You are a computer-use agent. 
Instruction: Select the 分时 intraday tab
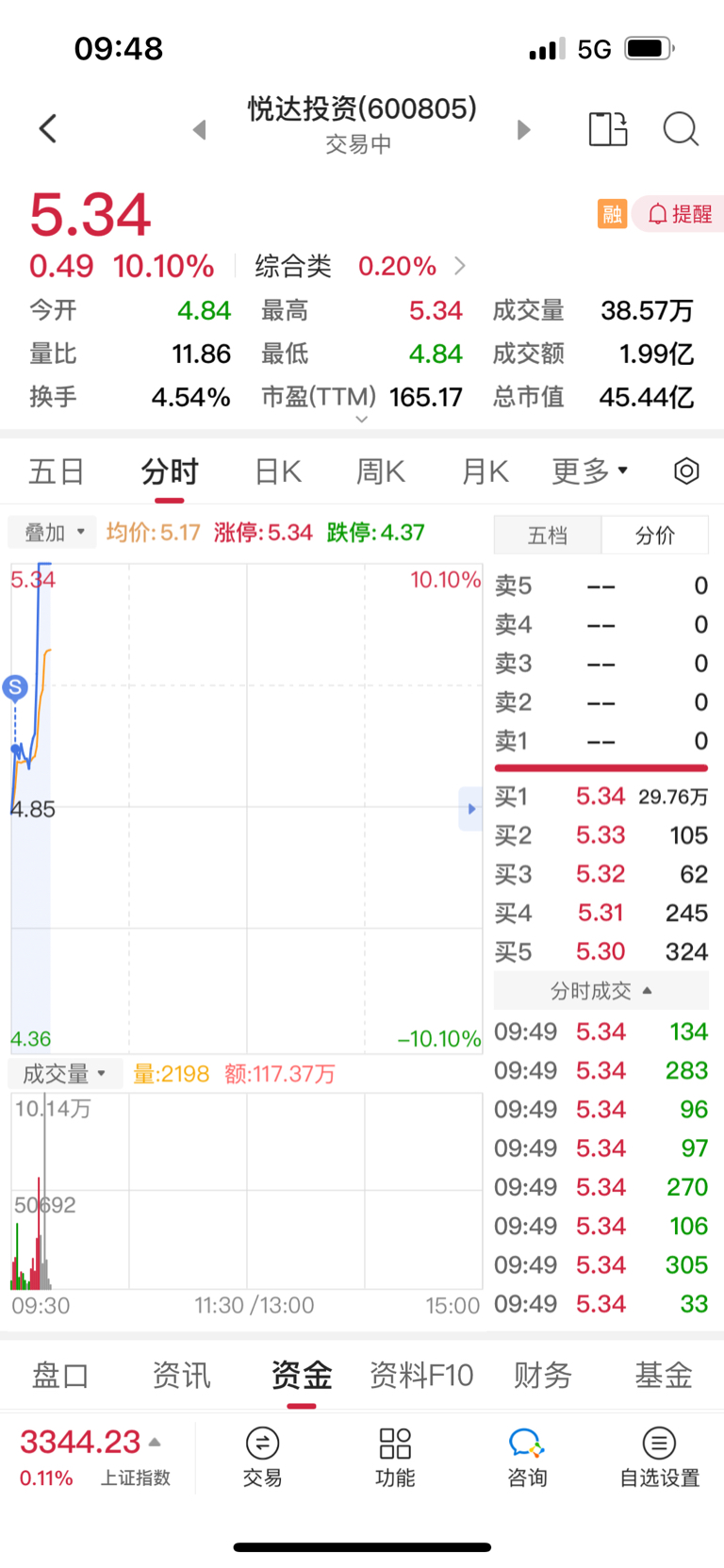pyautogui.click(x=171, y=470)
